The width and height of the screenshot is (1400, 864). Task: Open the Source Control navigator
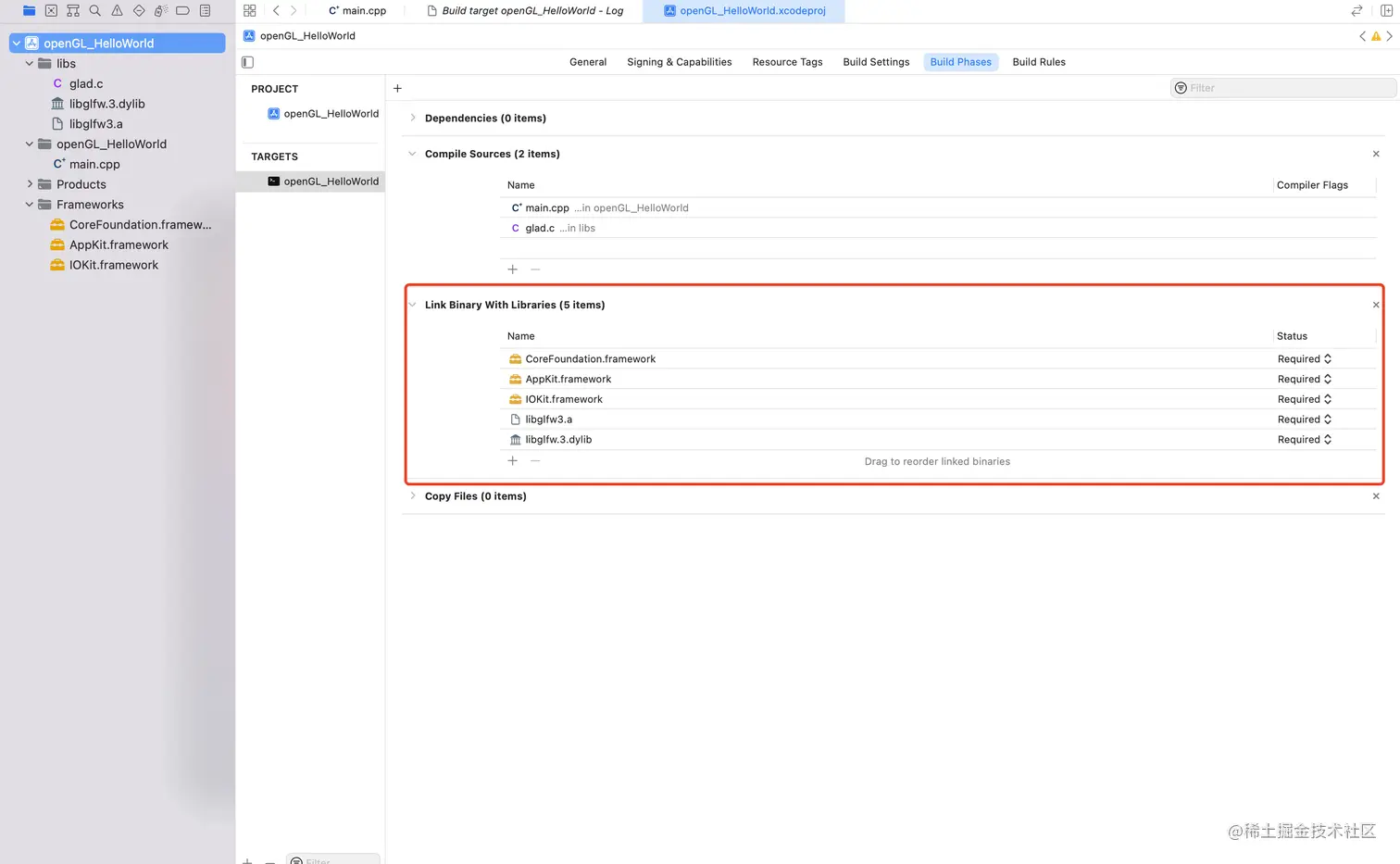coord(51,11)
